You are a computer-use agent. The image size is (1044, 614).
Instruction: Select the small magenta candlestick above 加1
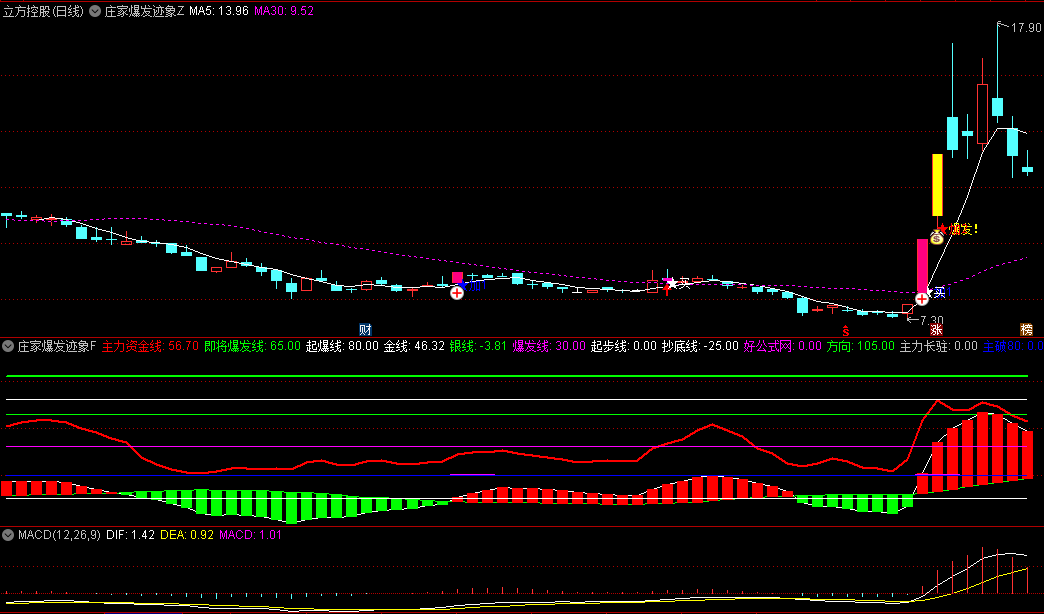tap(457, 278)
